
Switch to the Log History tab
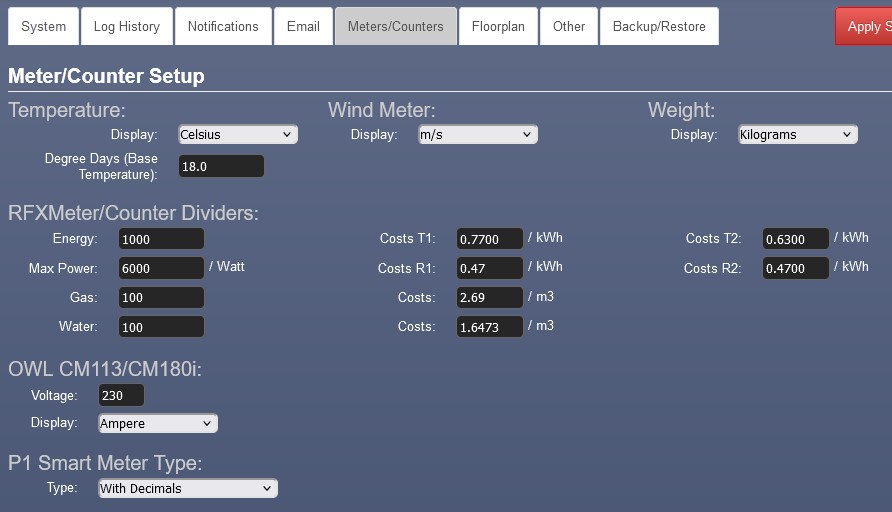126,26
